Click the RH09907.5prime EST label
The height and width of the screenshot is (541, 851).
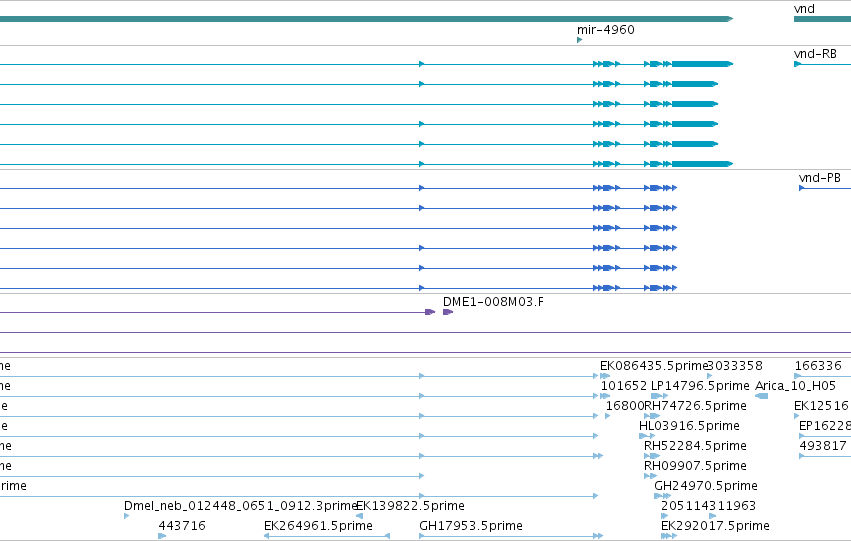click(x=695, y=466)
